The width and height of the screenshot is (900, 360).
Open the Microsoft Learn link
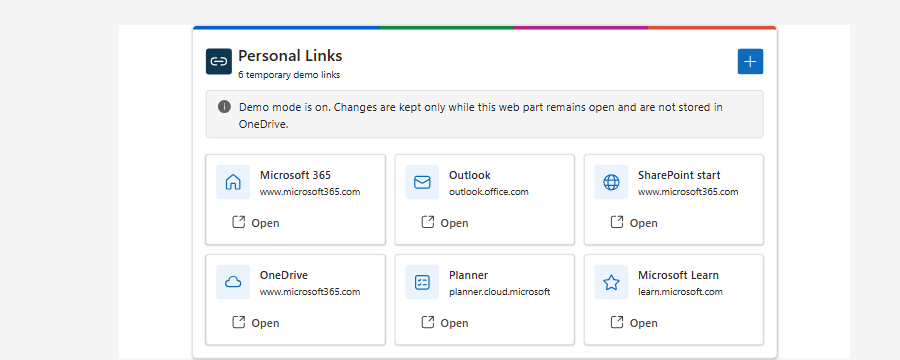(634, 323)
